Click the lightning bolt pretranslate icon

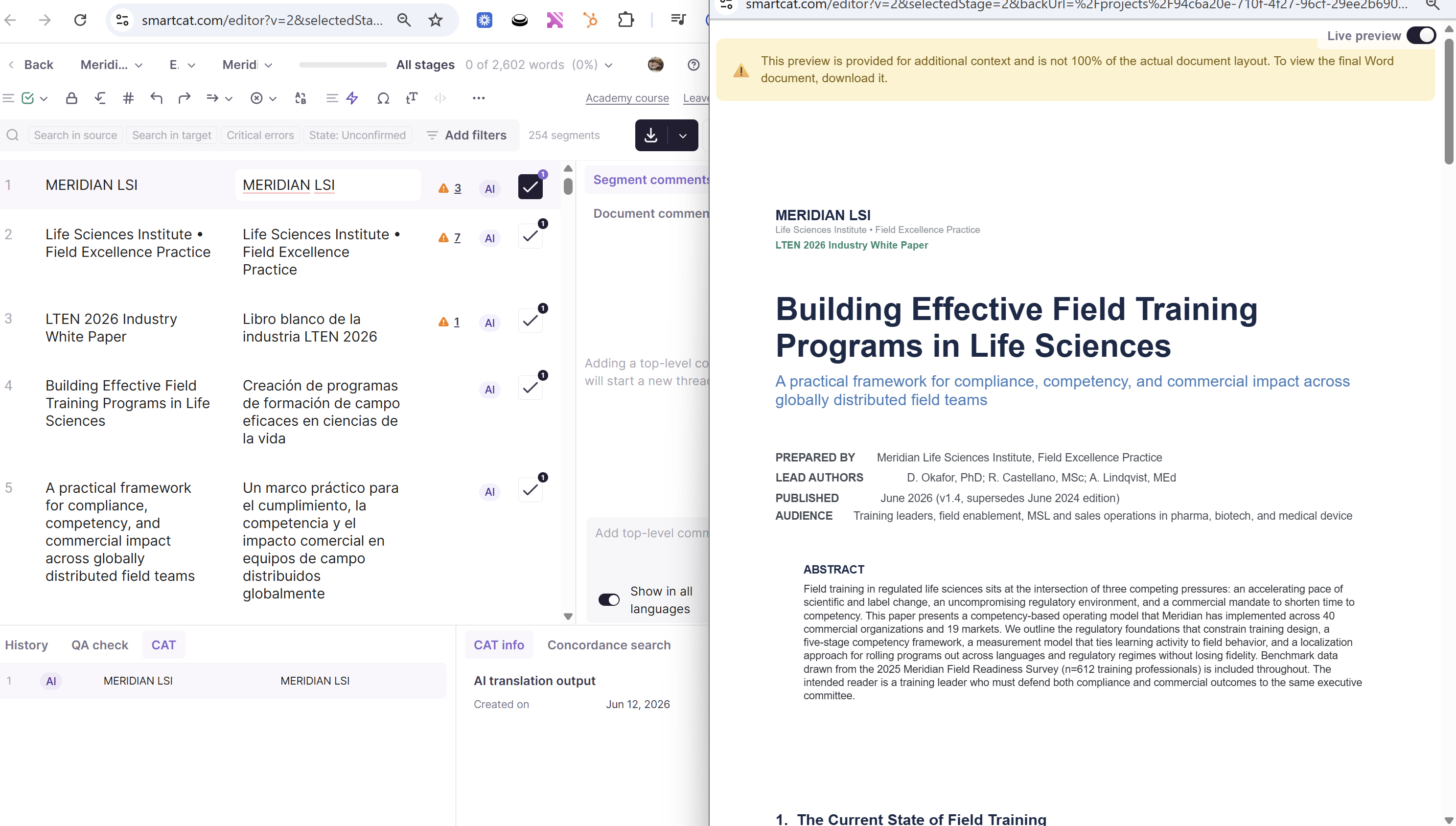[x=352, y=98]
